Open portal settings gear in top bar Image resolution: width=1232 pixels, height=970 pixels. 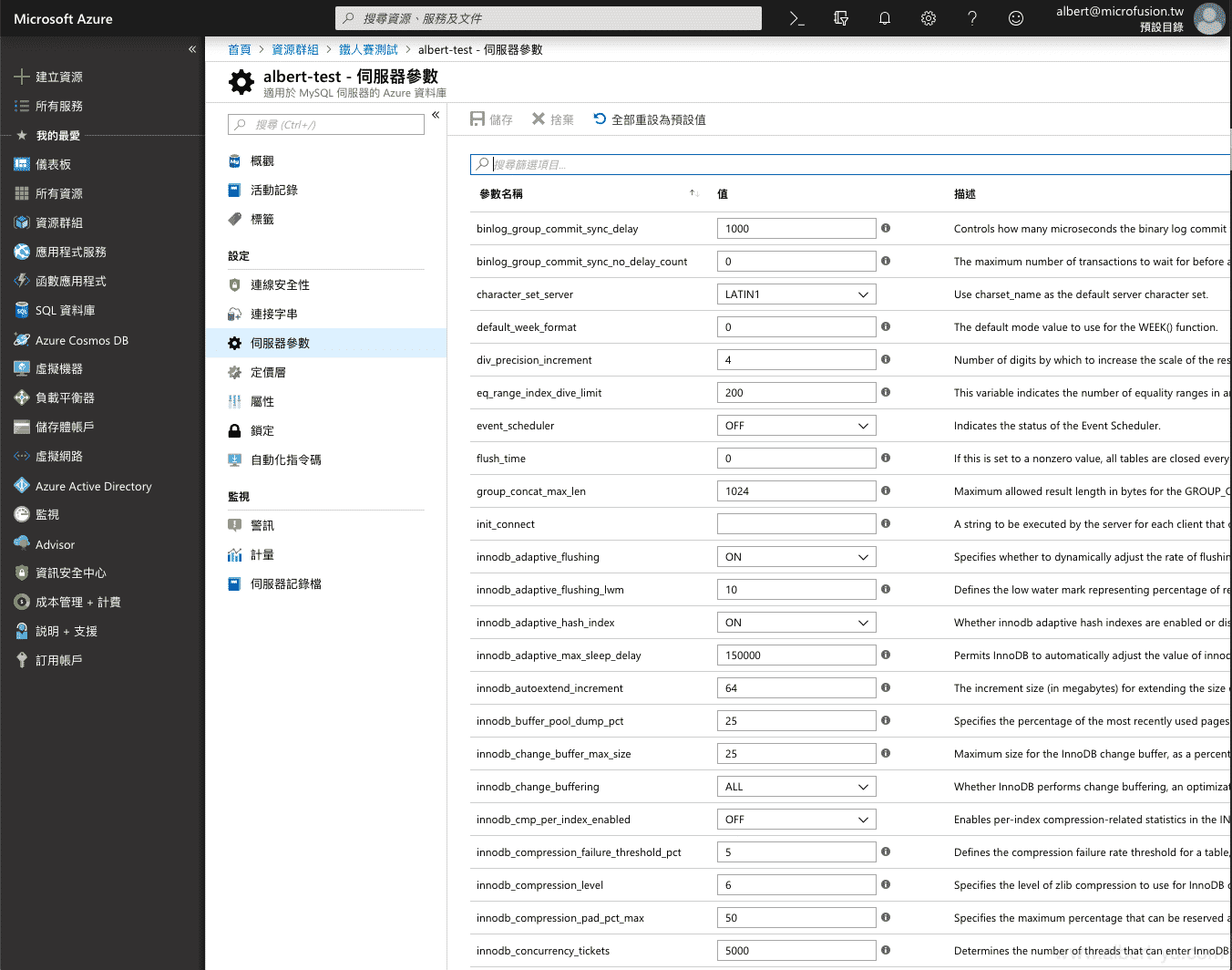coord(929,18)
